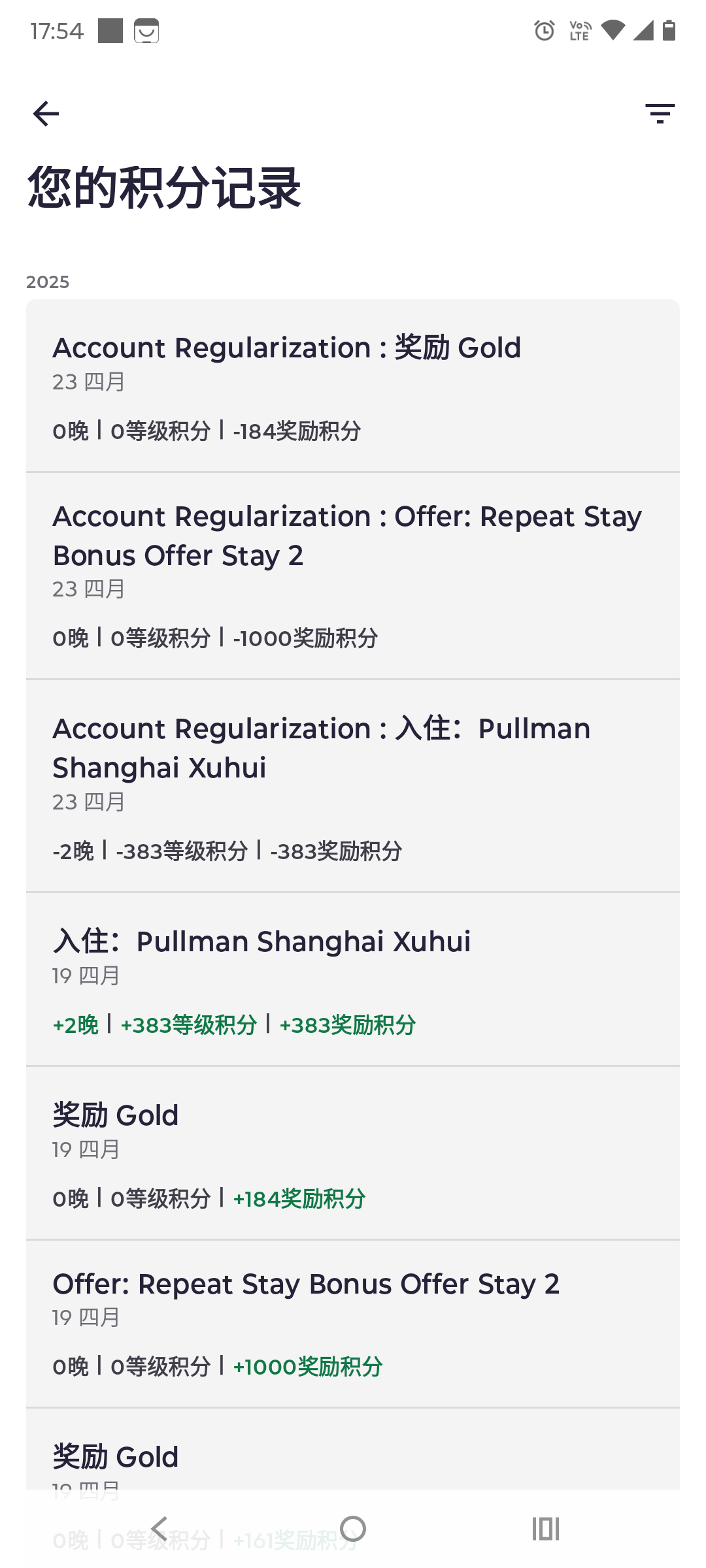Tap the Android home circle button

tap(353, 1529)
